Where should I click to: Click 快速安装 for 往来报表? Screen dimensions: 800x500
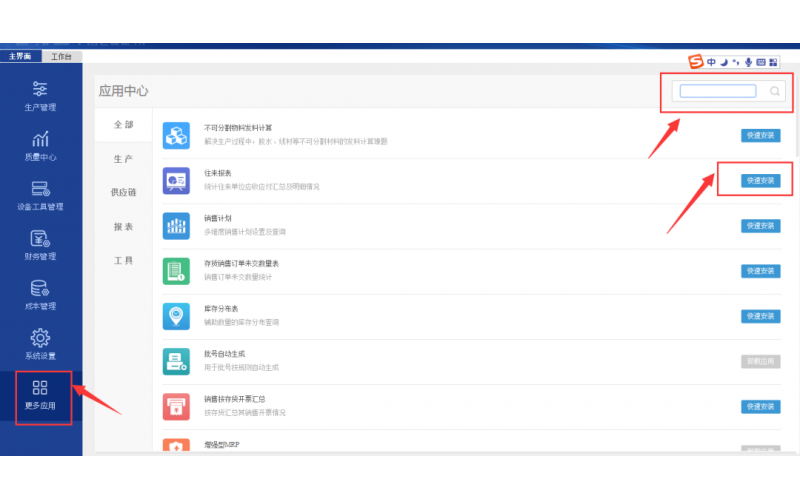tap(760, 180)
